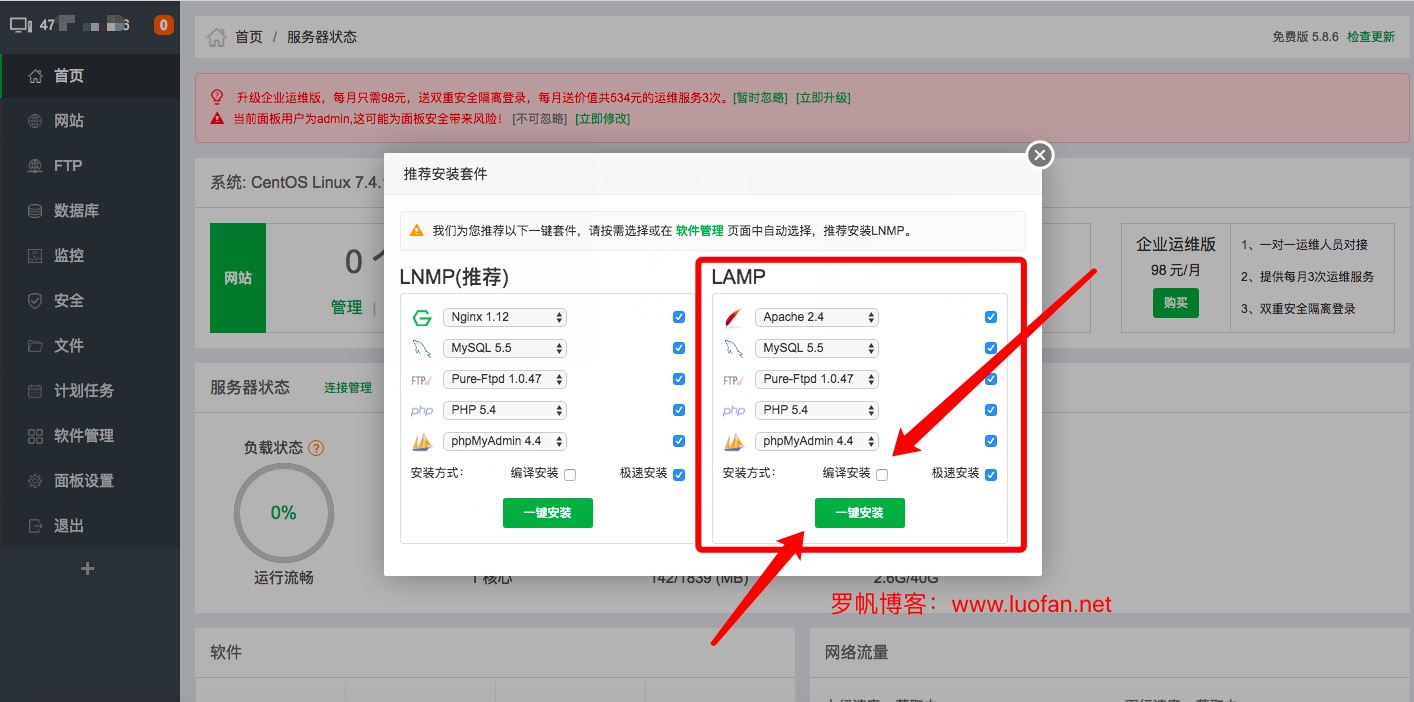This screenshot has height=702, width=1414.
Task: Click the green 购买 button
Action: click(1175, 303)
